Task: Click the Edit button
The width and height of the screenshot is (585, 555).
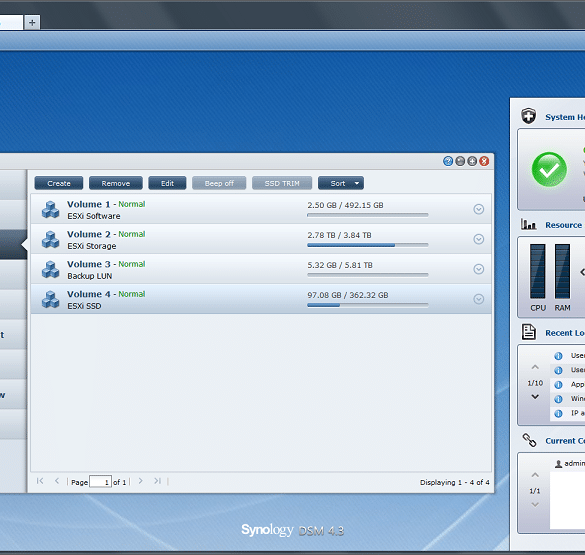Action: click(167, 183)
